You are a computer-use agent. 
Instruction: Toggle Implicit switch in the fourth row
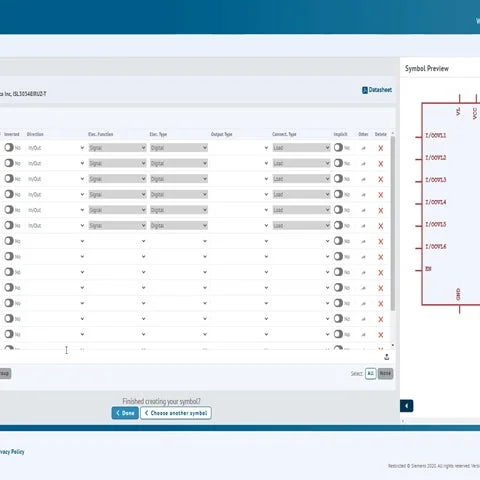(x=338, y=194)
